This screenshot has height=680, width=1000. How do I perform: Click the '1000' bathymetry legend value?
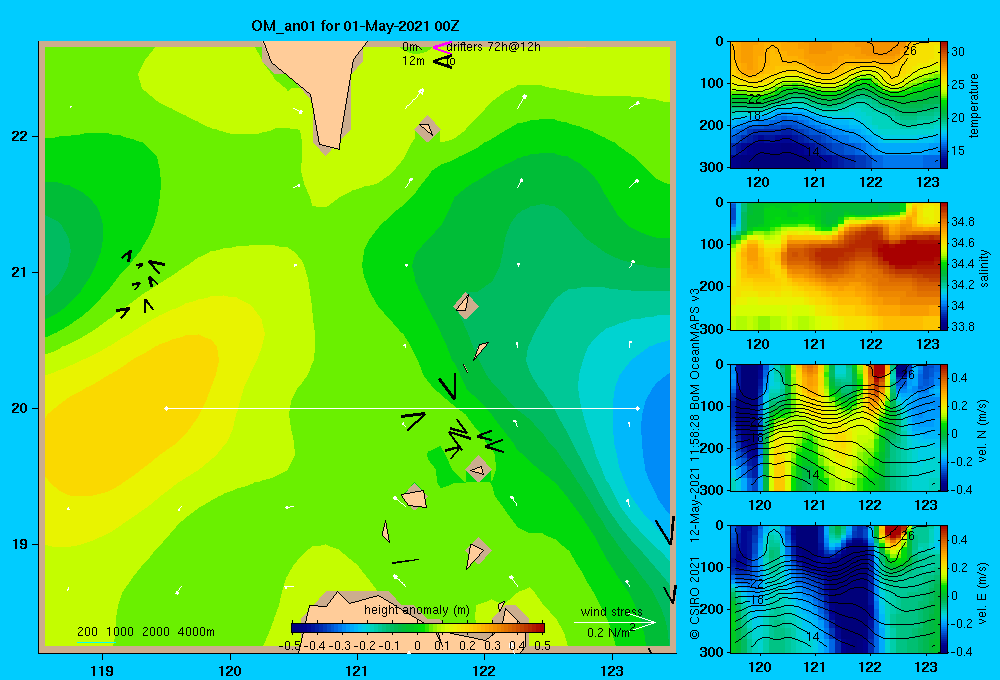click(120, 632)
